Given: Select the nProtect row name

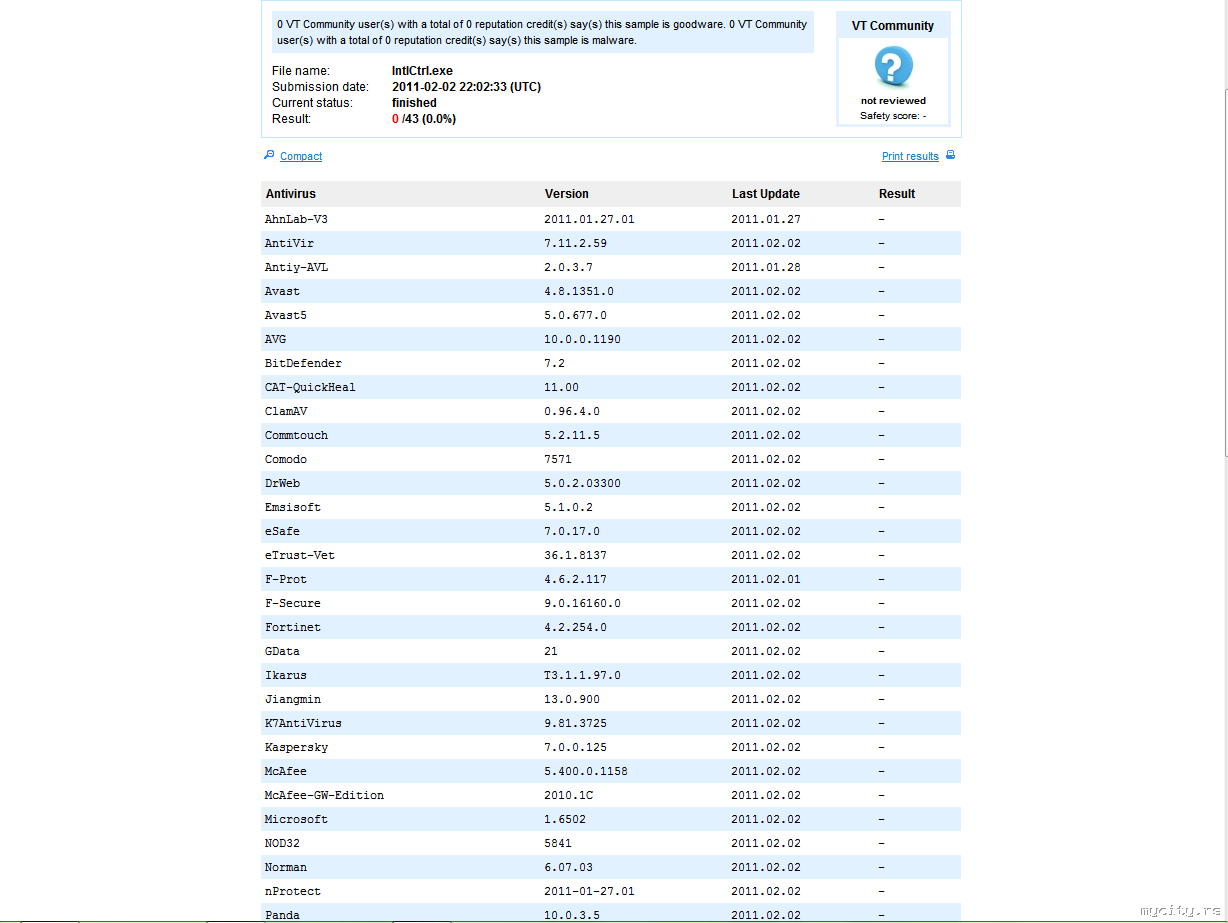Looking at the screenshot, I should (x=293, y=891).
